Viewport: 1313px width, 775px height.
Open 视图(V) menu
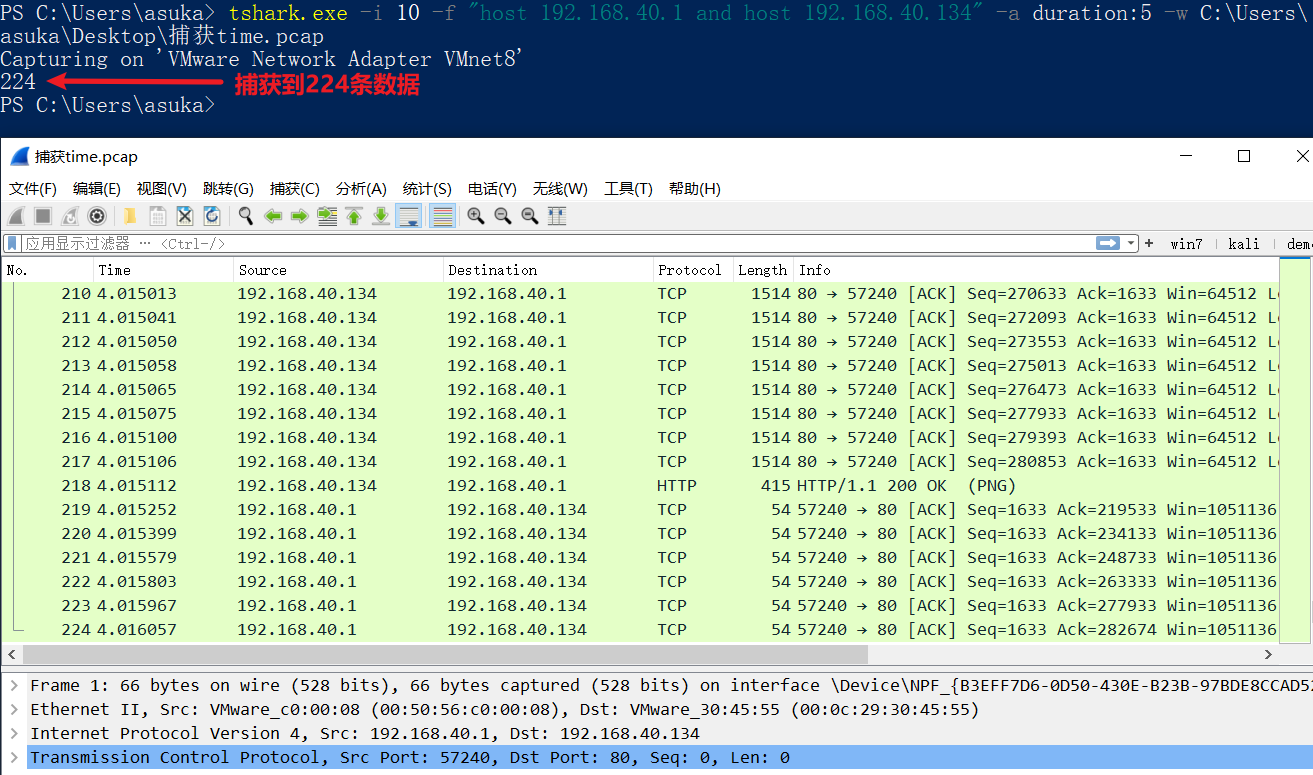click(x=162, y=189)
